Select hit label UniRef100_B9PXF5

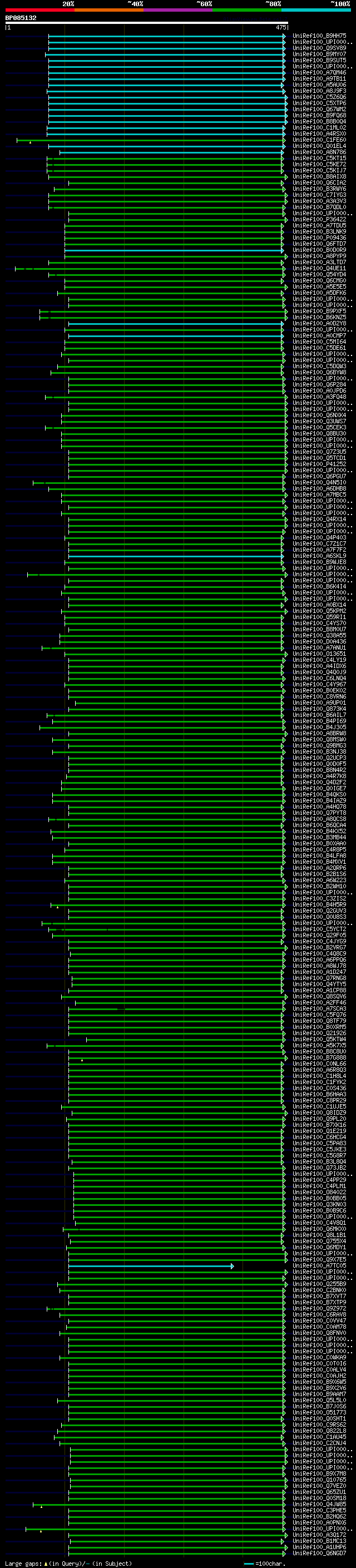[319, 311]
